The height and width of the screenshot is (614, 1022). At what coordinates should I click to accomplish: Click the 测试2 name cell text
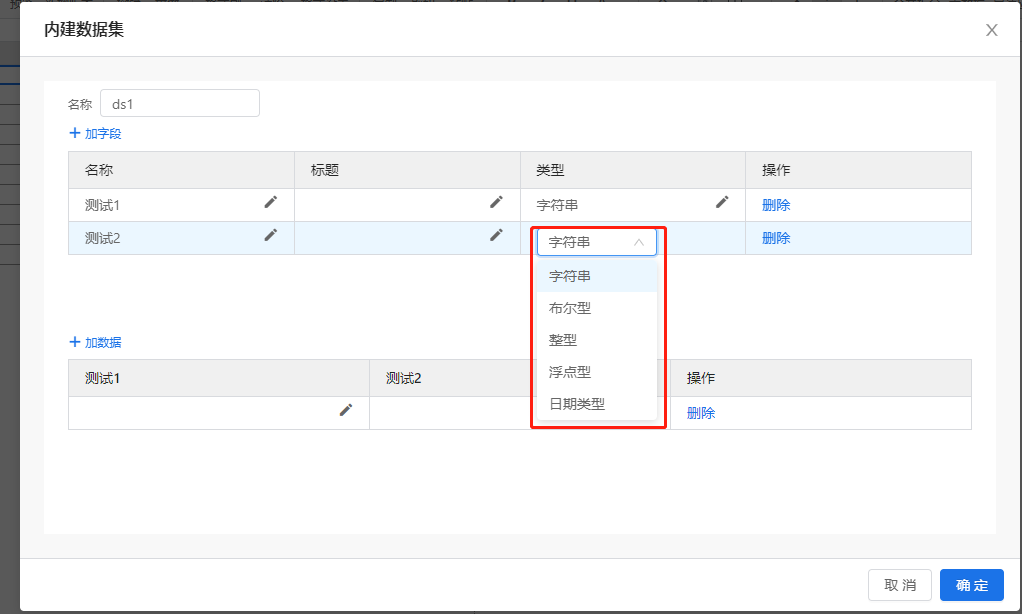pyautogui.click(x=102, y=239)
